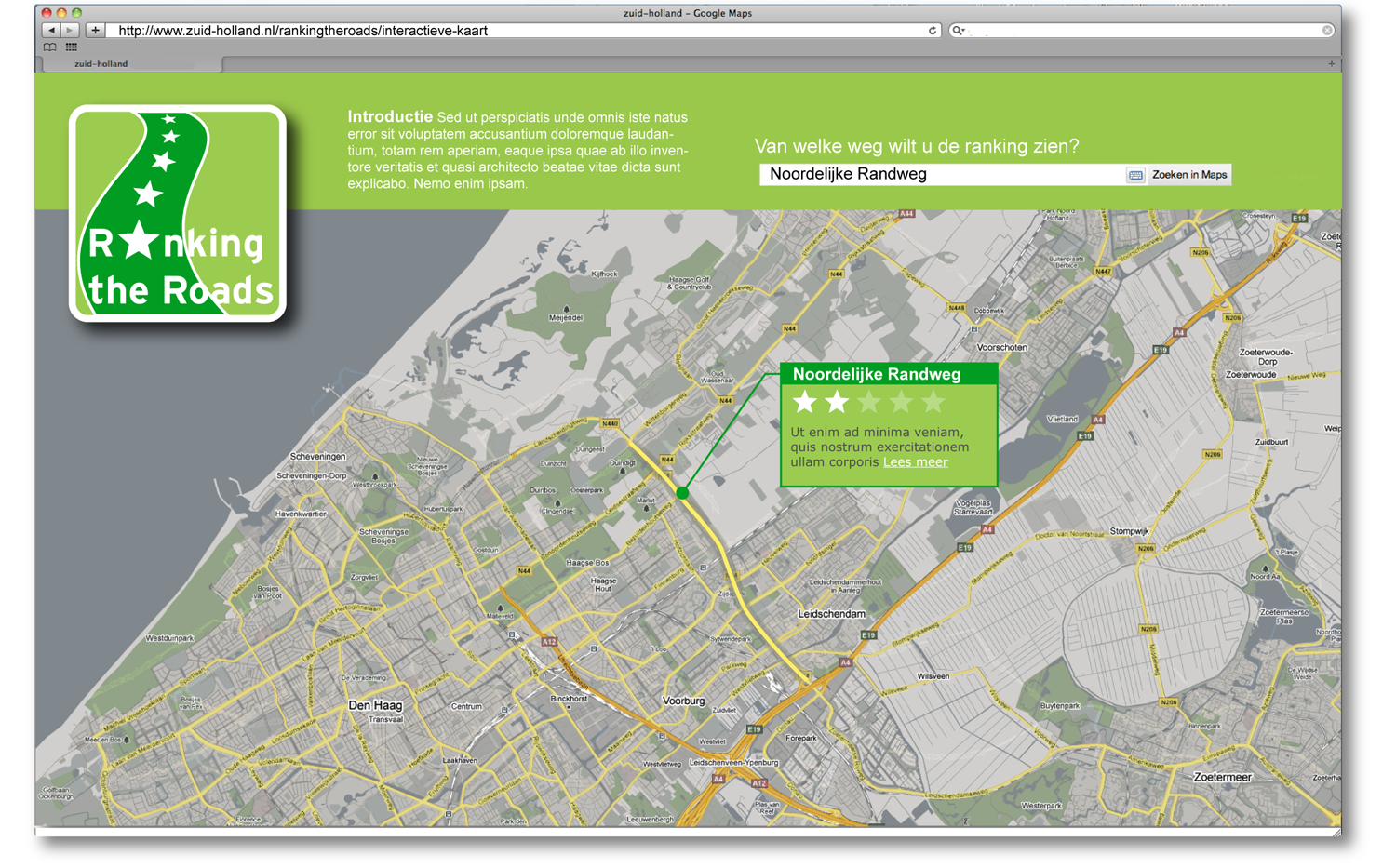The height and width of the screenshot is (868, 1396).
Task: Click the Zoetermeer map label
Action: pyautogui.click(x=1223, y=778)
